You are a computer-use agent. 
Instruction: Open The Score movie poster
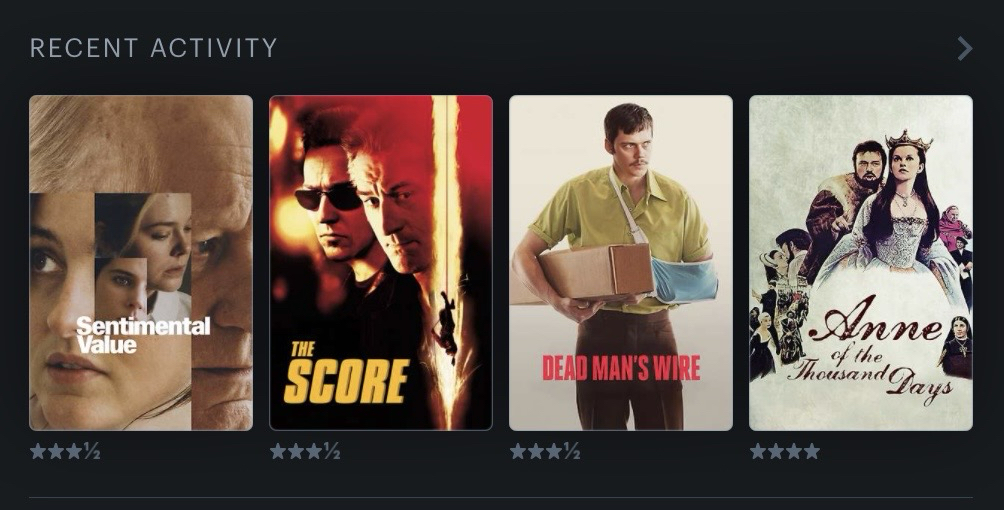point(381,263)
